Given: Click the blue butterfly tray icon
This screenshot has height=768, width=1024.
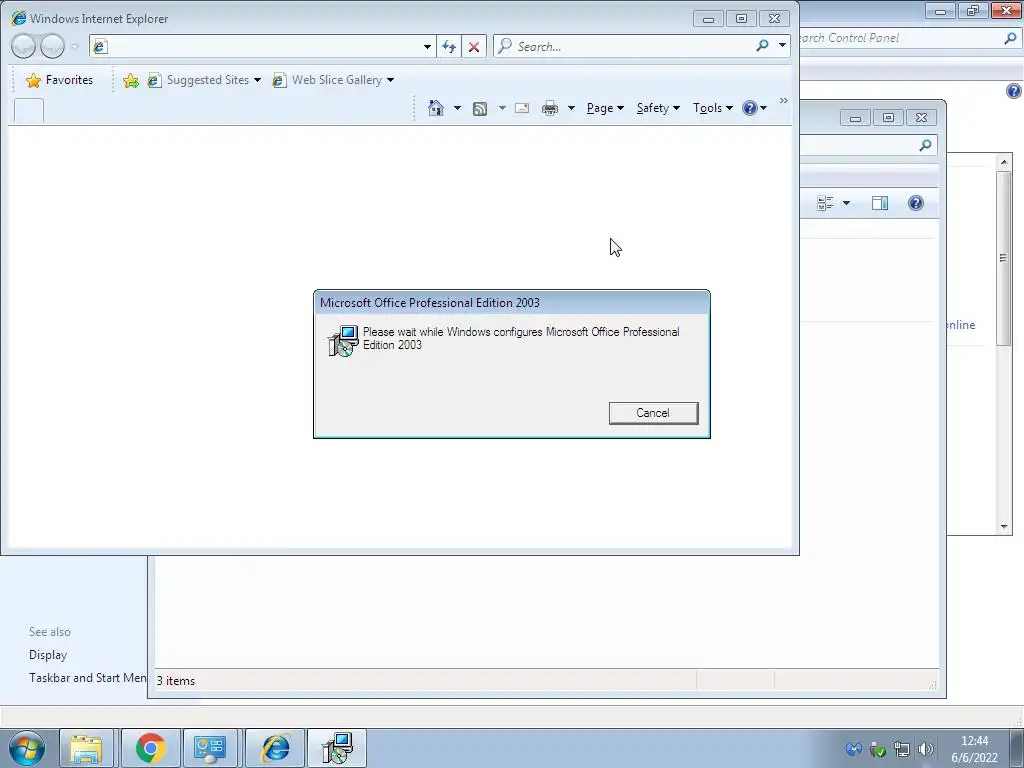Looking at the screenshot, I should pos(854,749).
